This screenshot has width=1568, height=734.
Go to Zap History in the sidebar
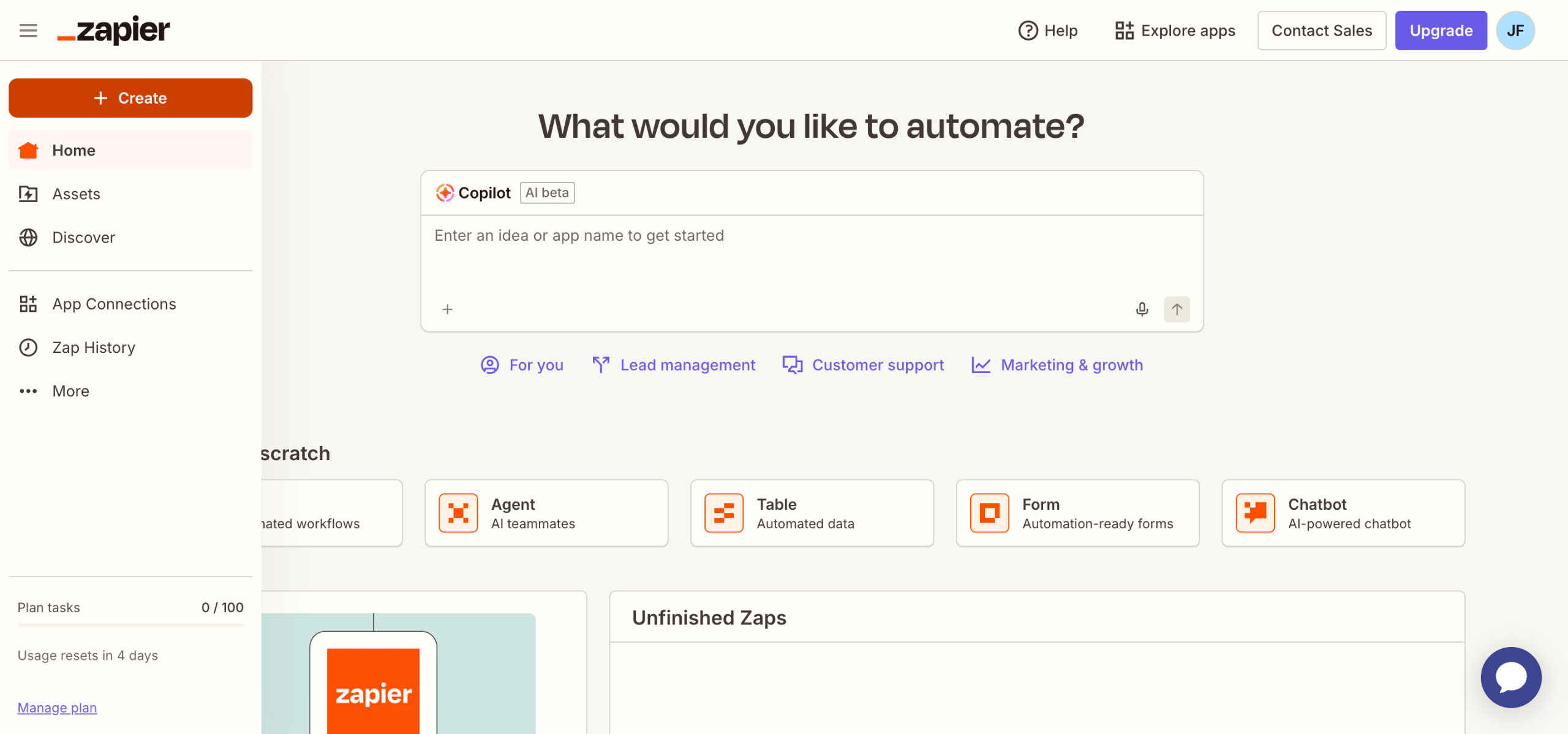[x=93, y=347]
